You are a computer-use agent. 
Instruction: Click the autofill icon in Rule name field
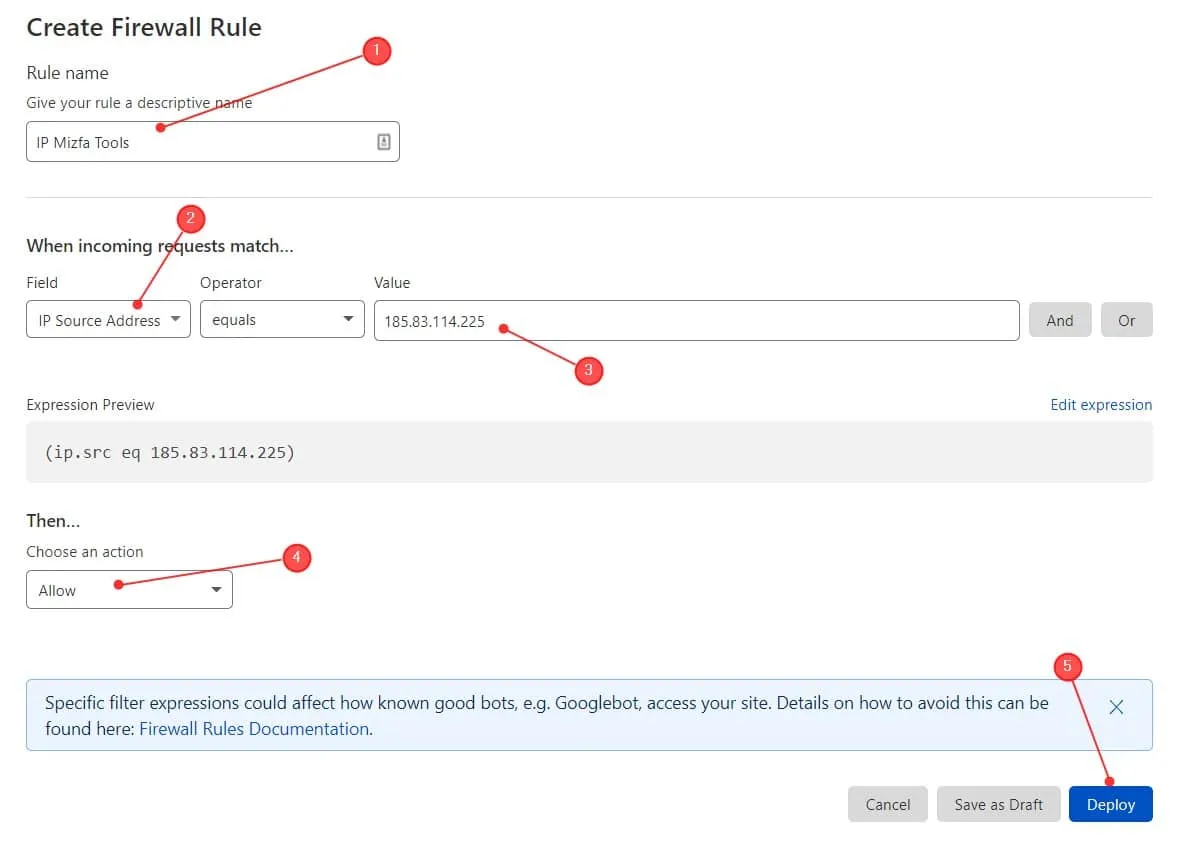(384, 142)
